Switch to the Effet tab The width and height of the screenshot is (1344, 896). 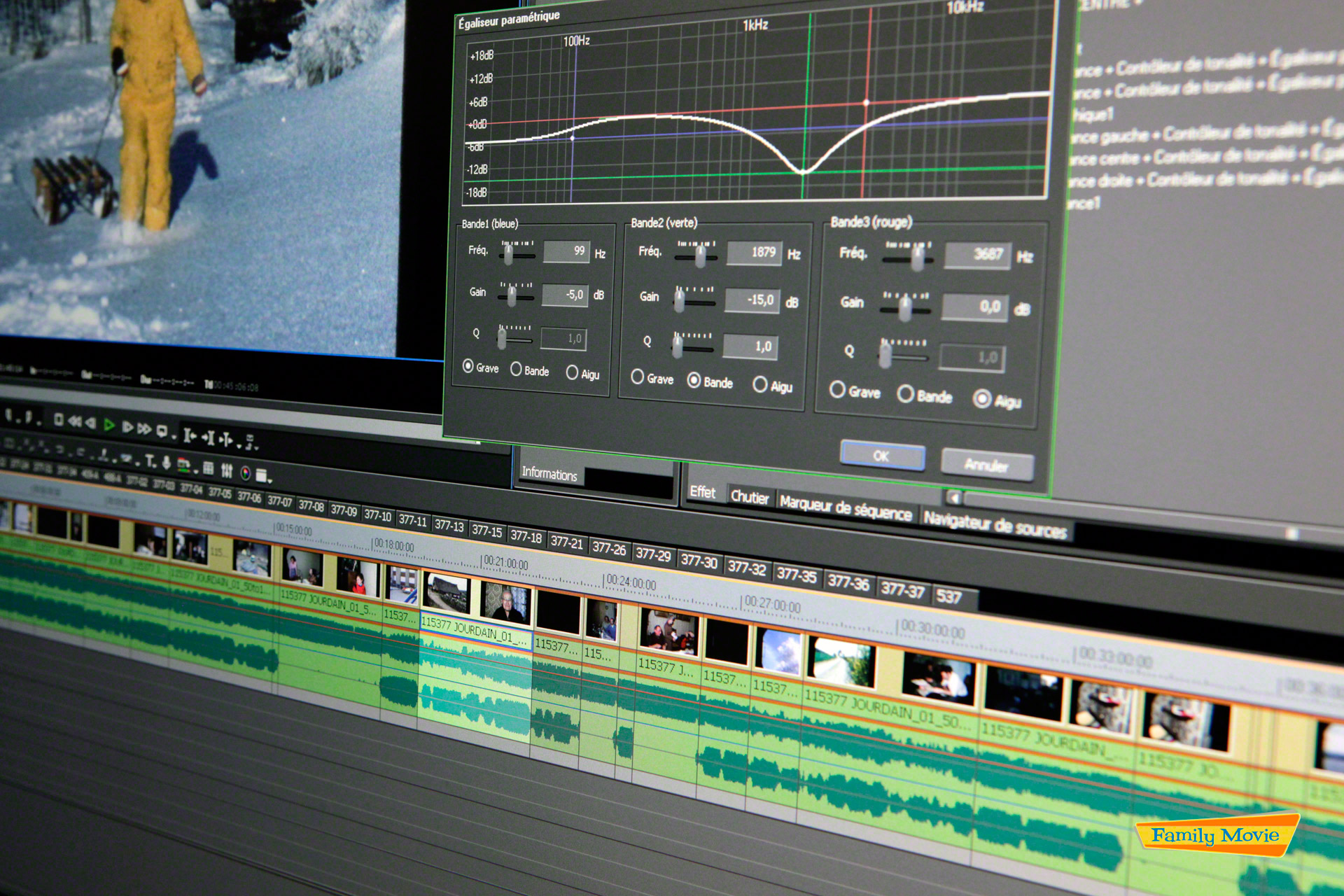pyautogui.click(x=702, y=492)
